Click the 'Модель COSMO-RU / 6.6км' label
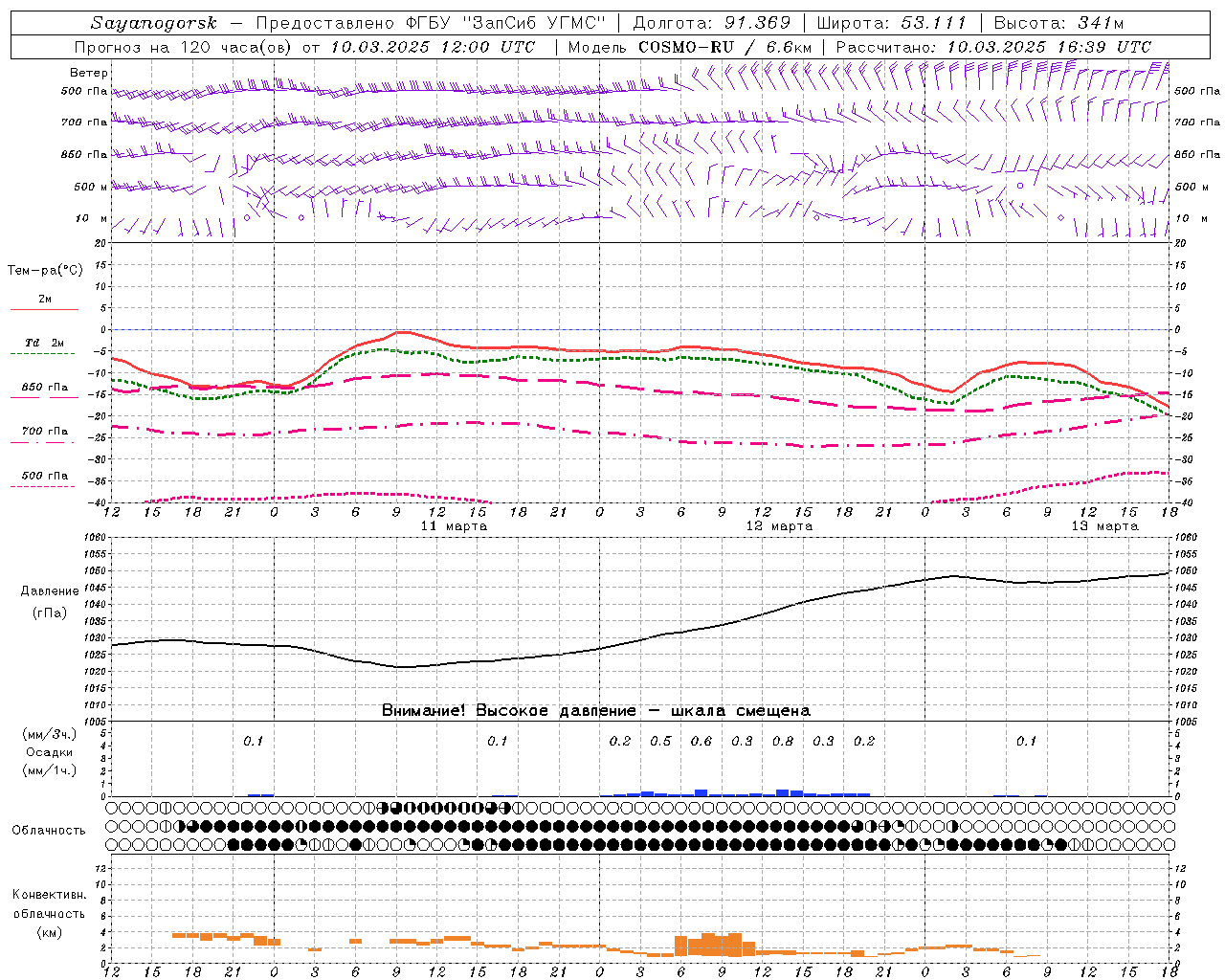 690,47
